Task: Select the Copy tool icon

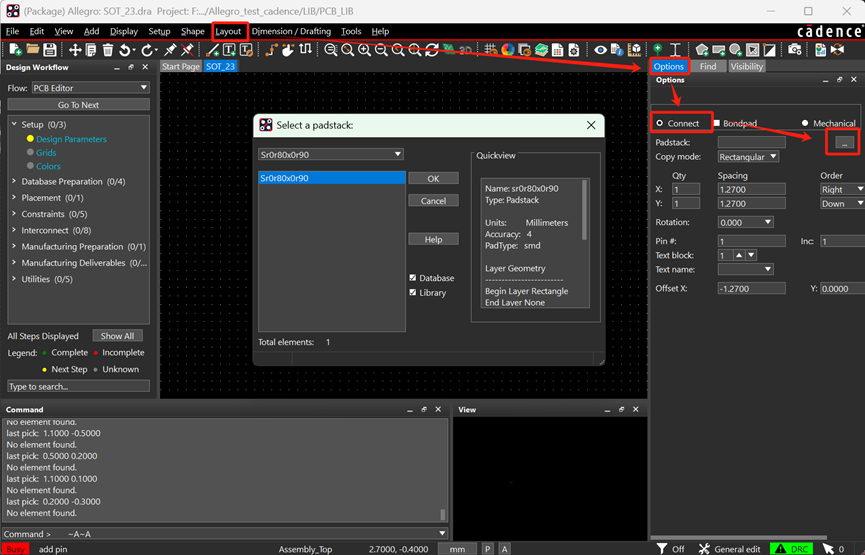Action: [91, 50]
